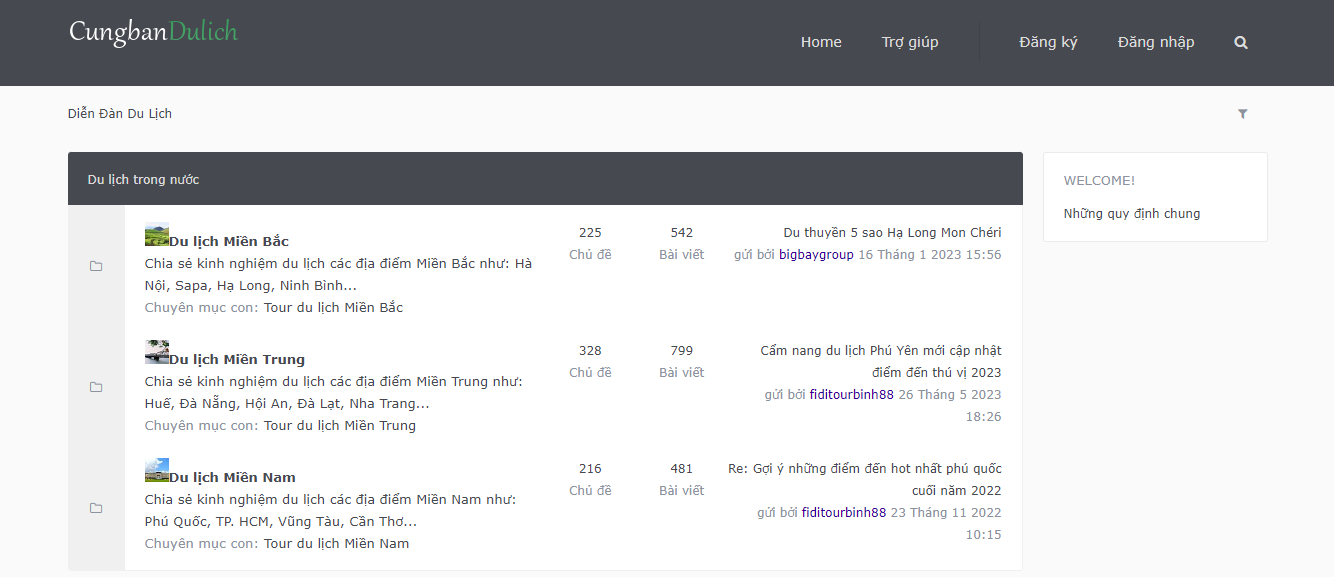Visit fiditourbinh88 profile dated 26 Tháng 5 2023
This screenshot has width=1334, height=577.
tap(852, 395)
